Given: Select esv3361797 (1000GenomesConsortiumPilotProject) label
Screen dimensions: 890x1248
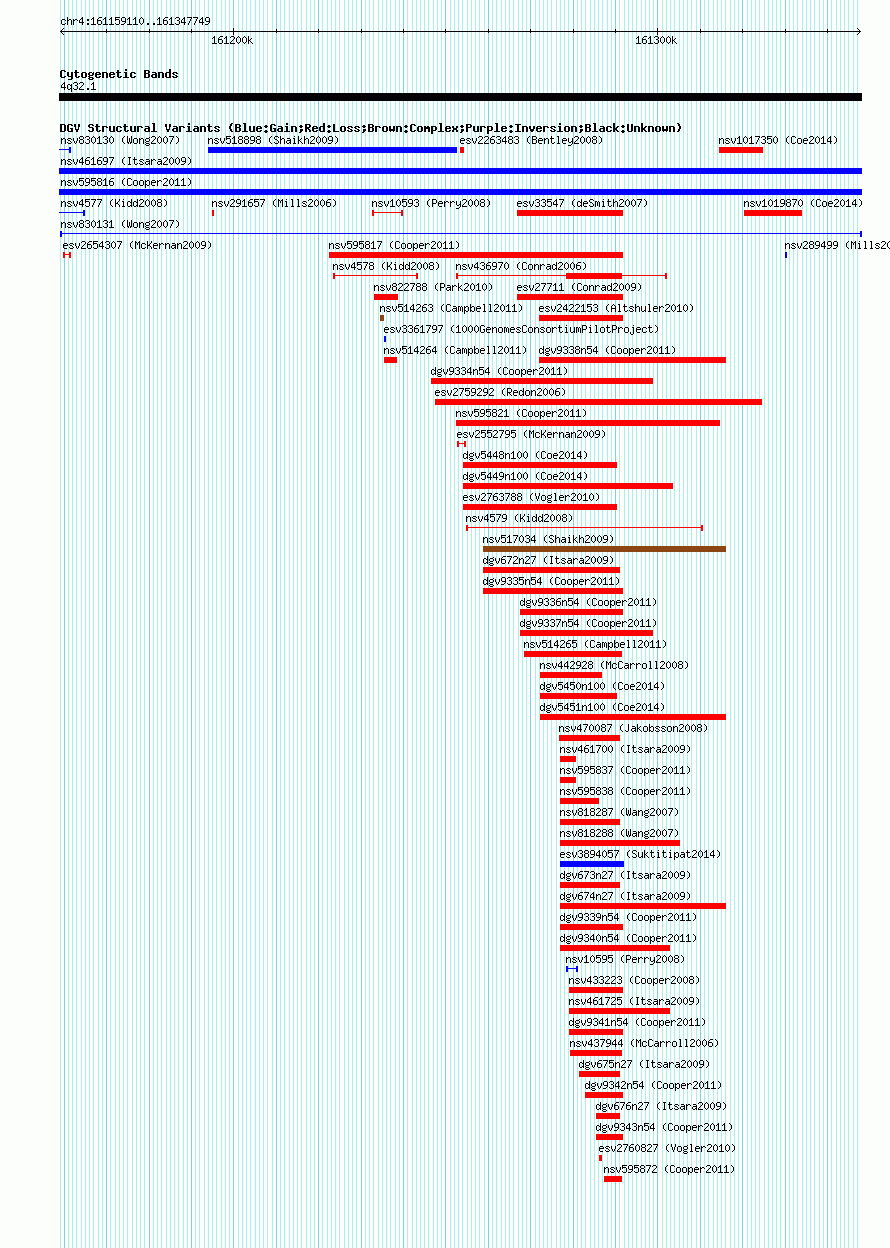Looking at the screenshot, I should click(521, 329).
